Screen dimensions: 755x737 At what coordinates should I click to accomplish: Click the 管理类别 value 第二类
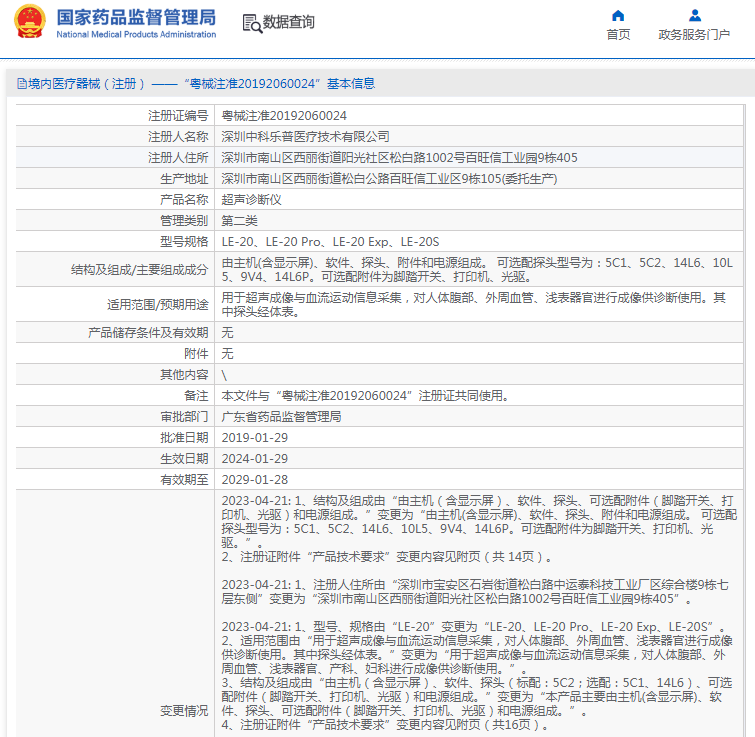[239, 221]
